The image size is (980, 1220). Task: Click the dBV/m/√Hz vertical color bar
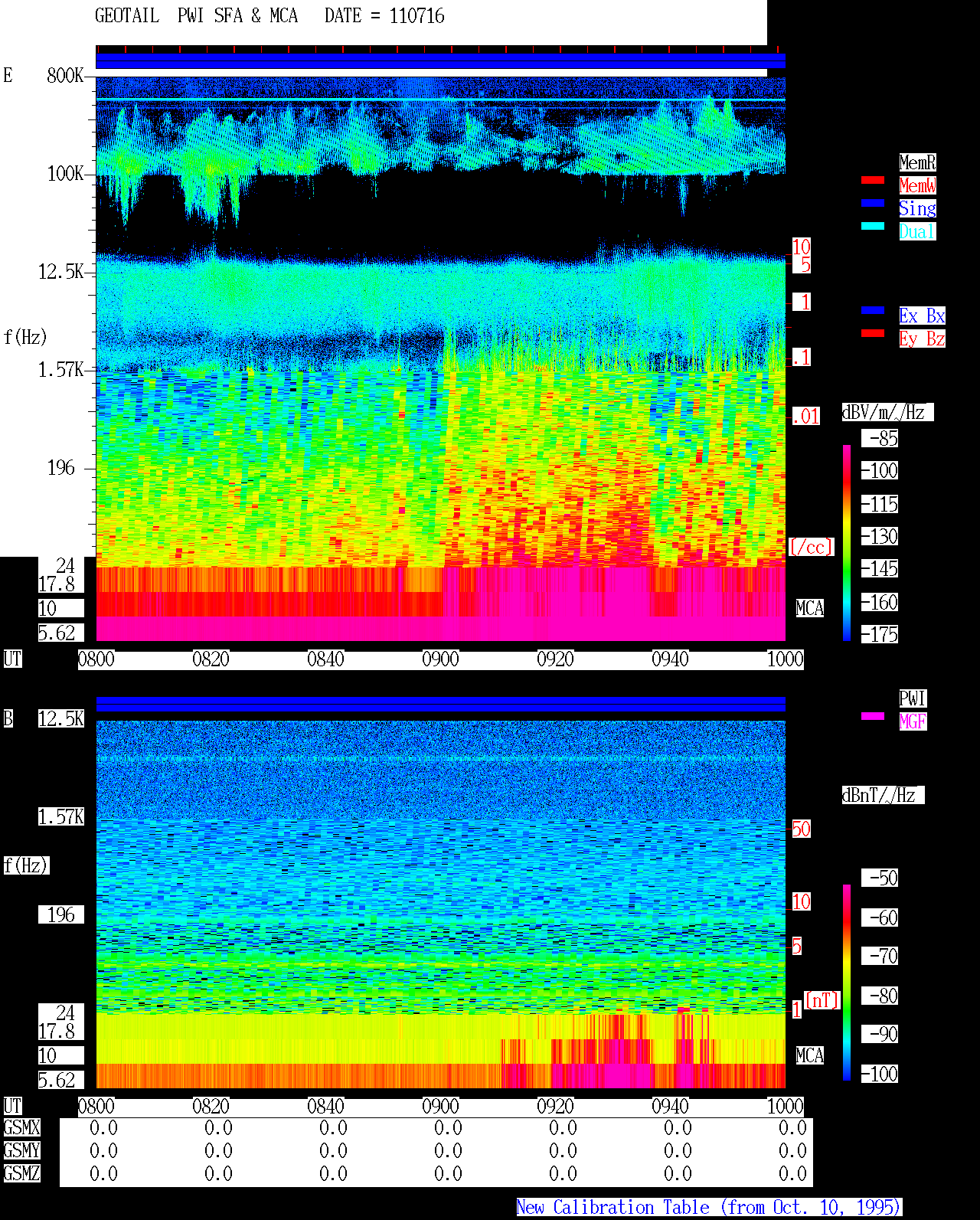[x=847, y=542]
